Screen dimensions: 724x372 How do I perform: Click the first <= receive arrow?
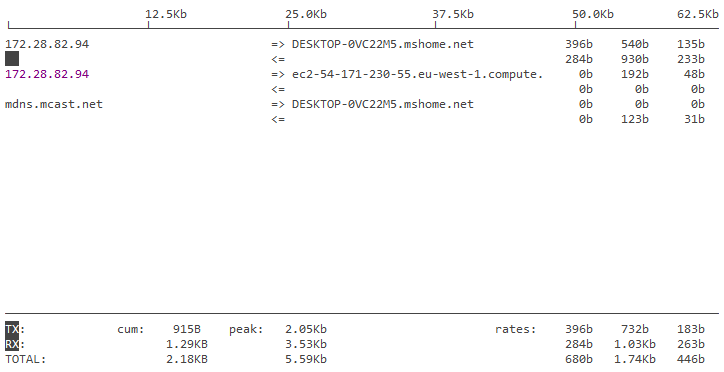(x=278, y=59)
